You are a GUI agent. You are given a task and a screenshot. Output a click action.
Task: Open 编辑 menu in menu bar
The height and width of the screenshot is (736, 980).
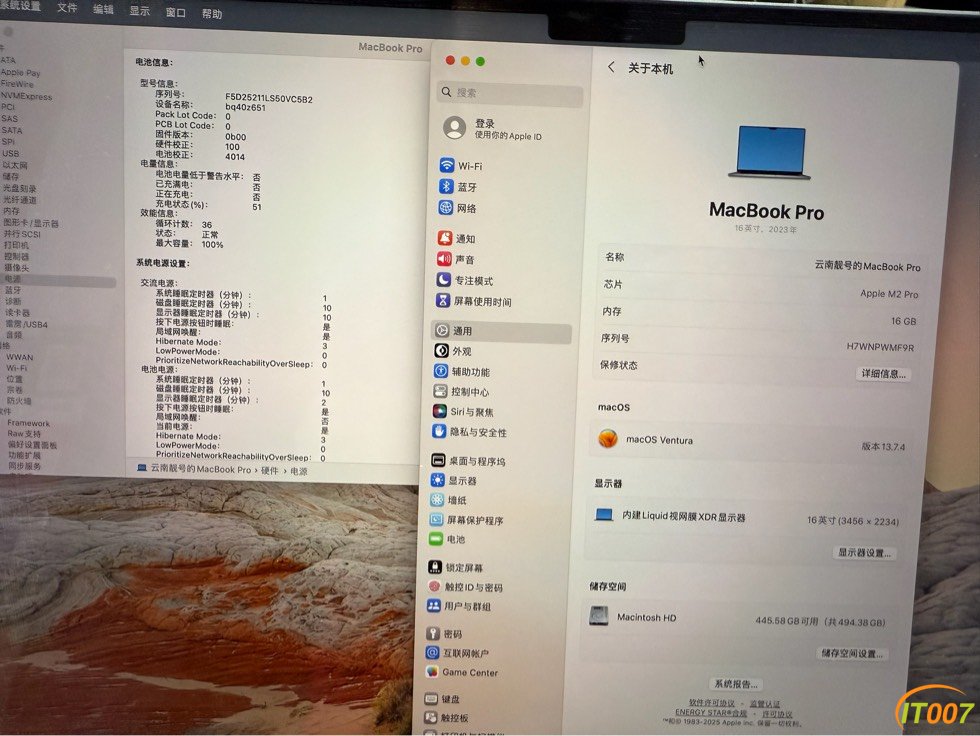tap(103, 9)
